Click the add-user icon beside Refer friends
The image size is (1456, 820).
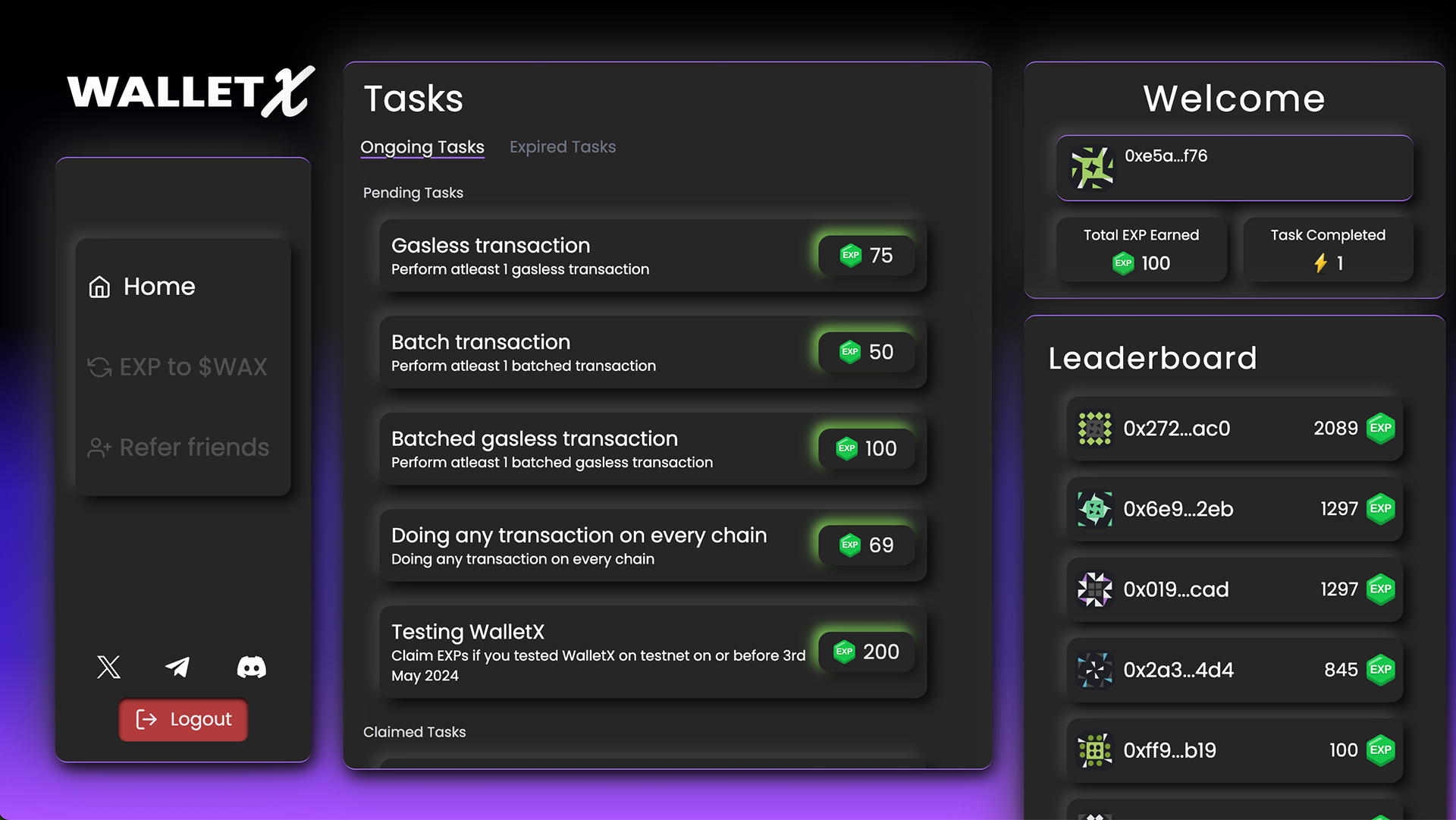(99, 448)
